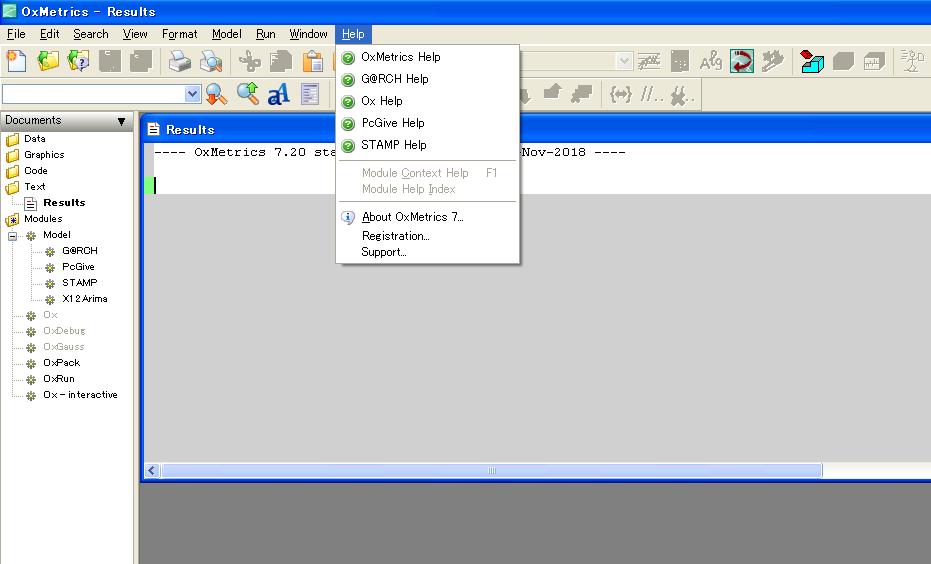This screenshot has width=931, height=564.
Task: Click the printer toolbar icon
Action: [x=179, y=61]
